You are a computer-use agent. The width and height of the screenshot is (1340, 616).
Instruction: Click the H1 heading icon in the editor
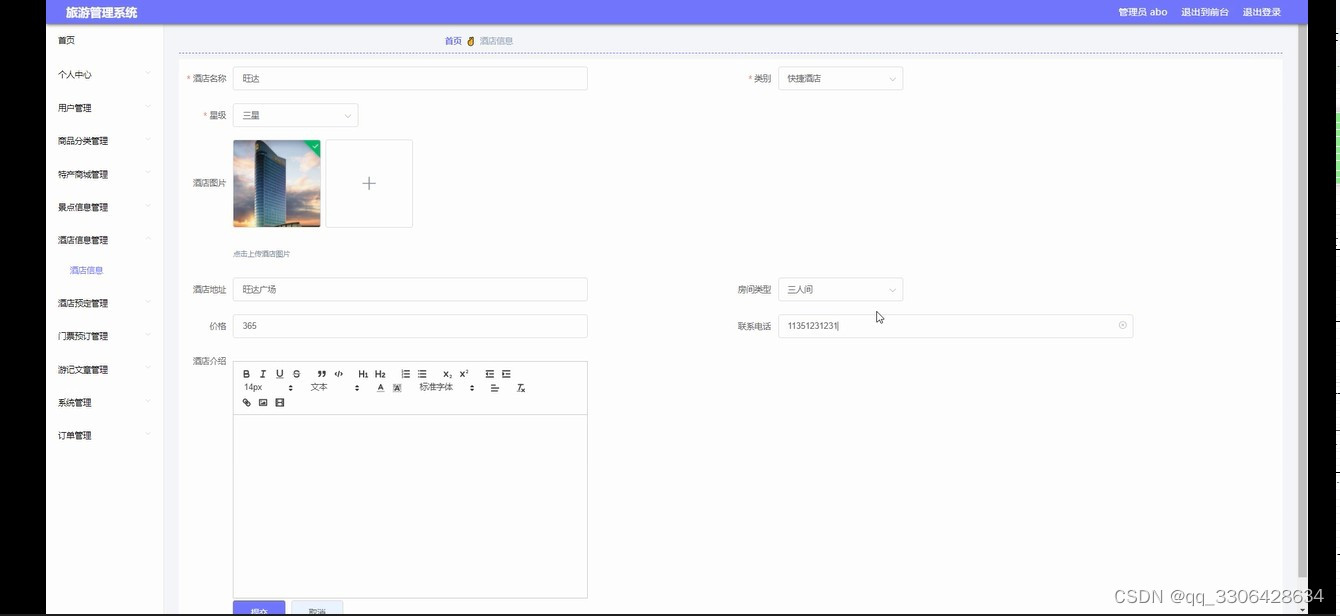[x=362, y=373]
